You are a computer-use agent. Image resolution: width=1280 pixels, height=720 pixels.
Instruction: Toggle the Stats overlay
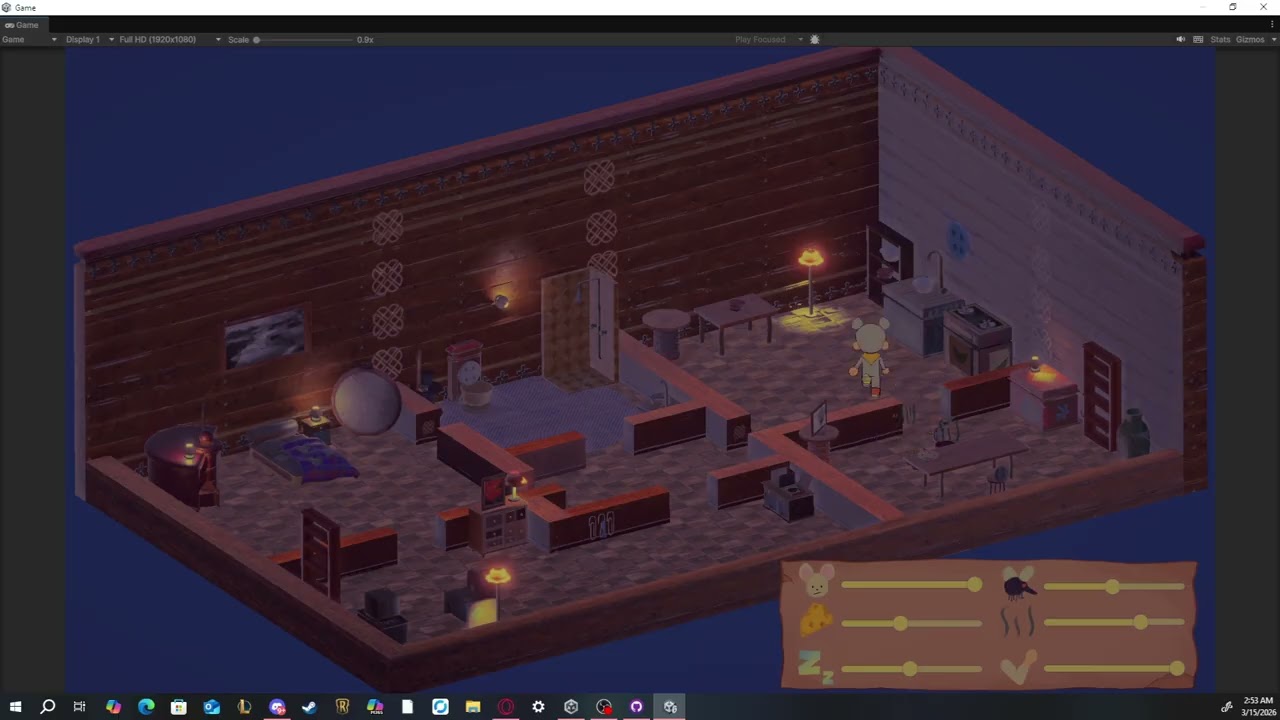click(1220, 39)
